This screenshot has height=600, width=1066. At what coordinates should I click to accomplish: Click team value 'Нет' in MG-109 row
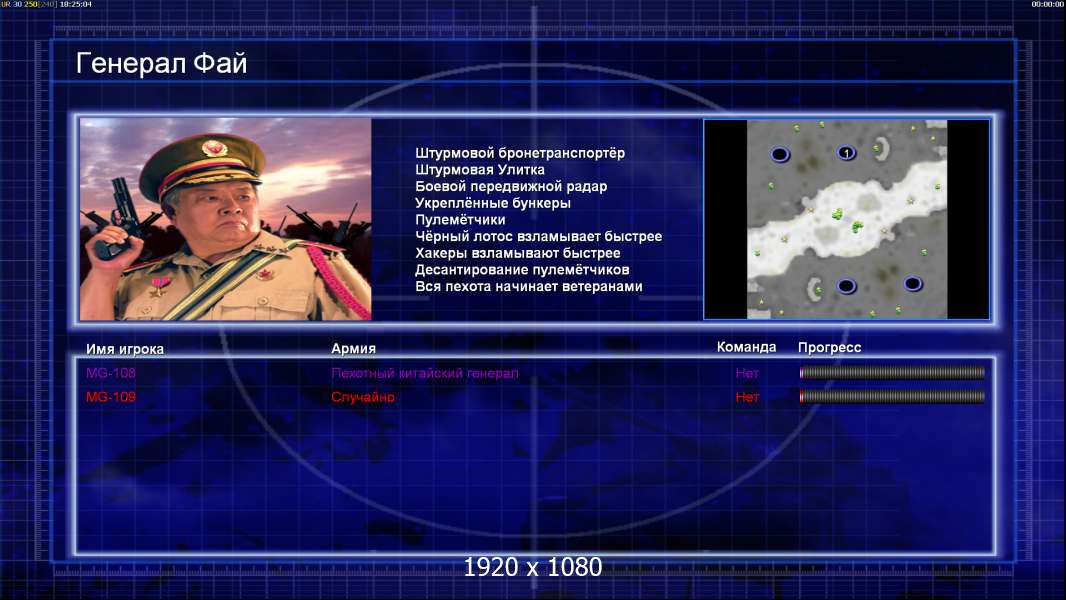(747, 397)
